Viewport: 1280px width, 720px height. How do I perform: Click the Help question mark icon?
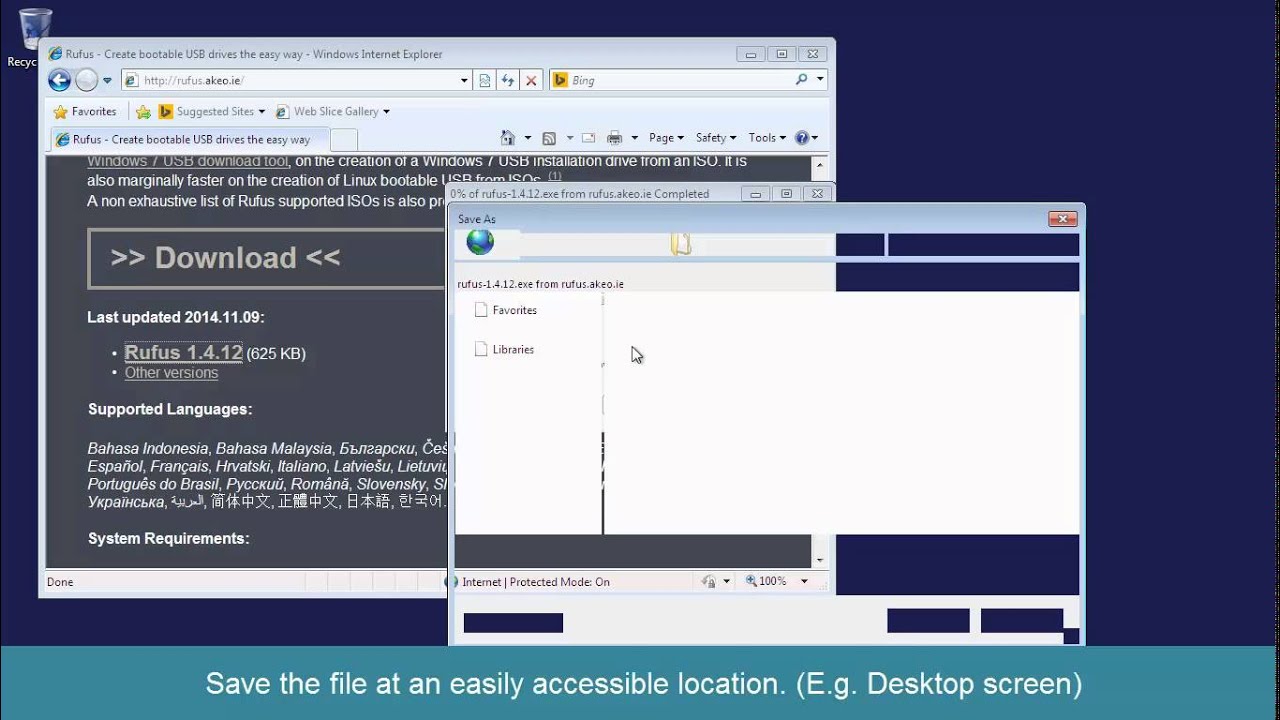802,138
